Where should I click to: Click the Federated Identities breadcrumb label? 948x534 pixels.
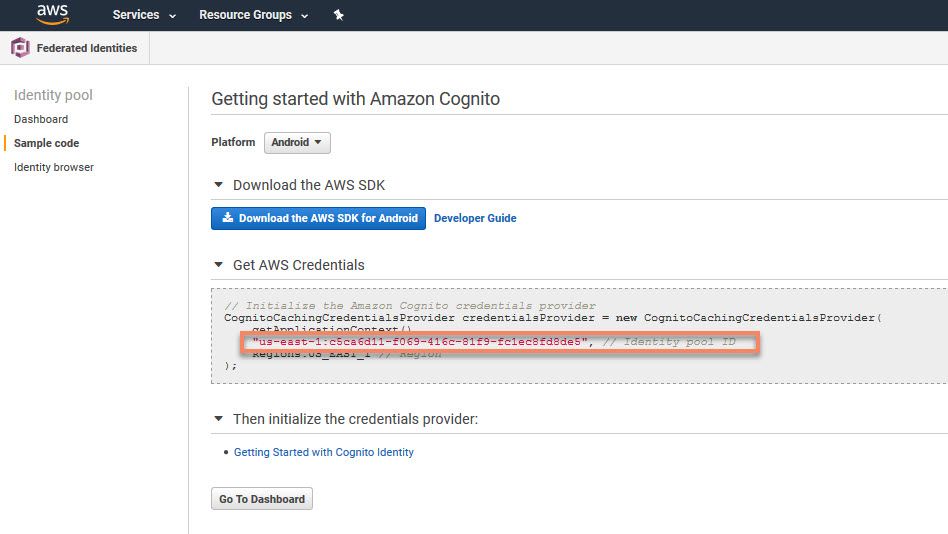point(86,48)
